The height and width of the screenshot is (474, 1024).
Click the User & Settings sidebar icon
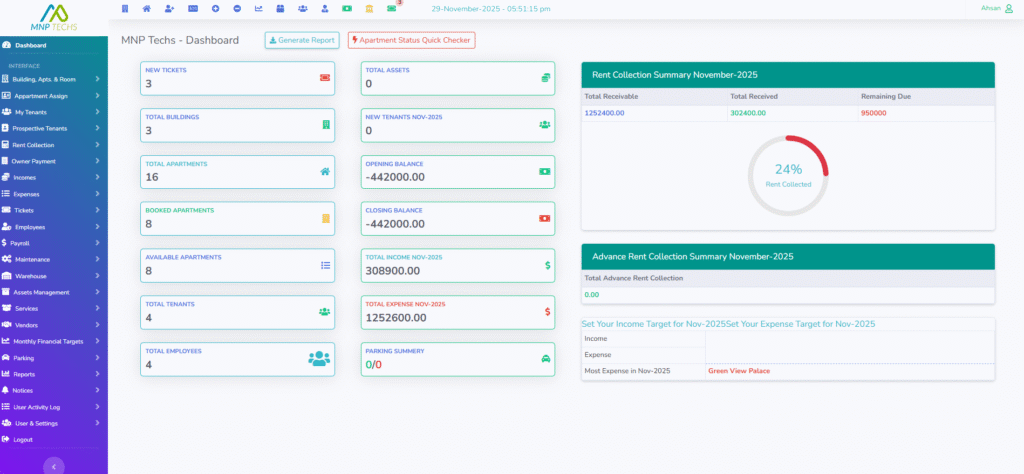pos(7,423)
